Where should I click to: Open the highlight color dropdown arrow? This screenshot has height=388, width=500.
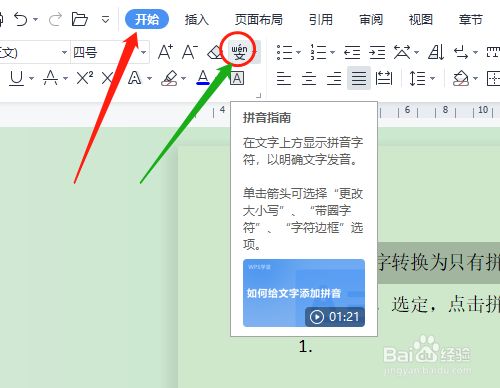coord(183,79)
